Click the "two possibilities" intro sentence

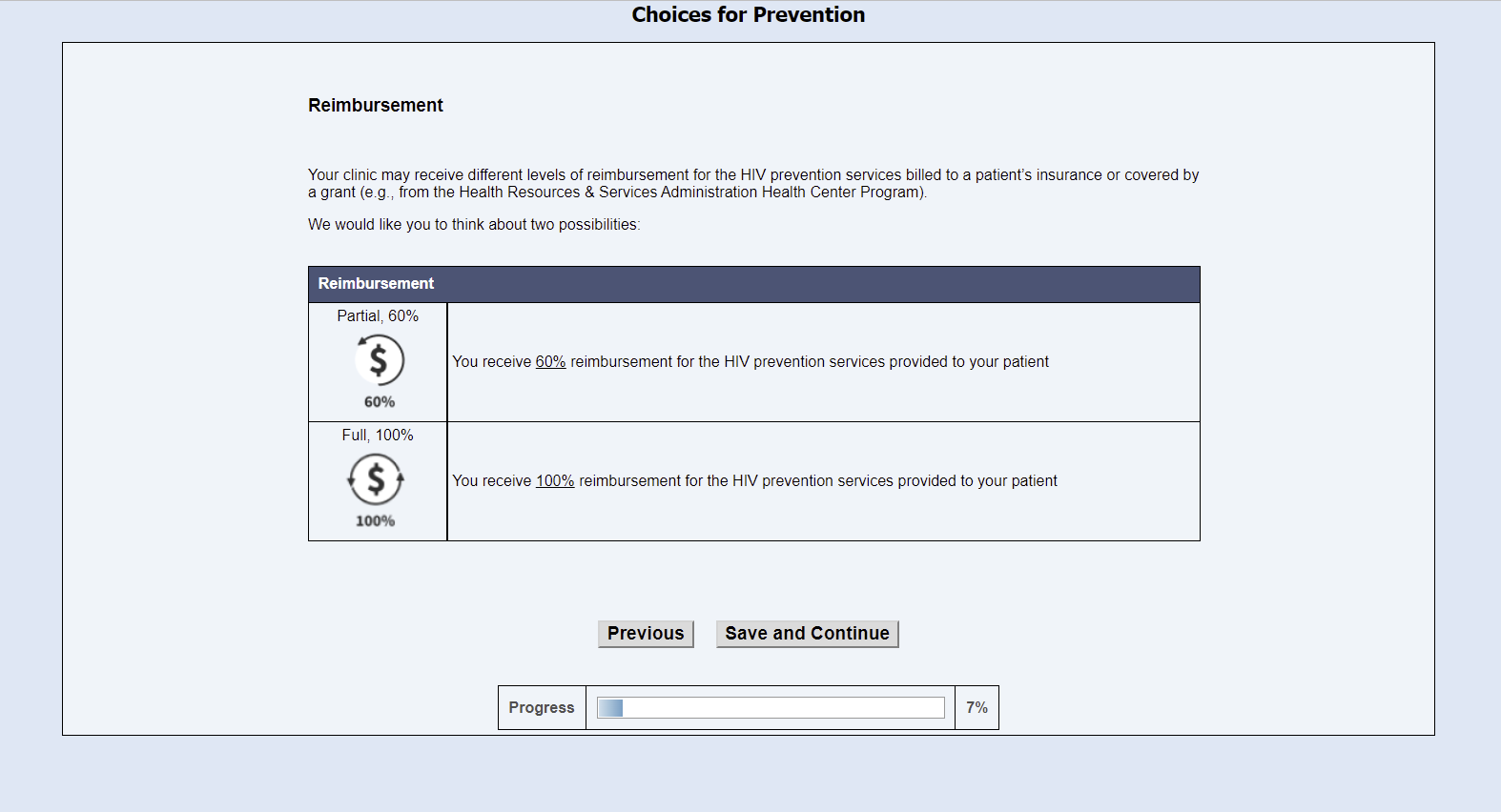click(474, 225)
